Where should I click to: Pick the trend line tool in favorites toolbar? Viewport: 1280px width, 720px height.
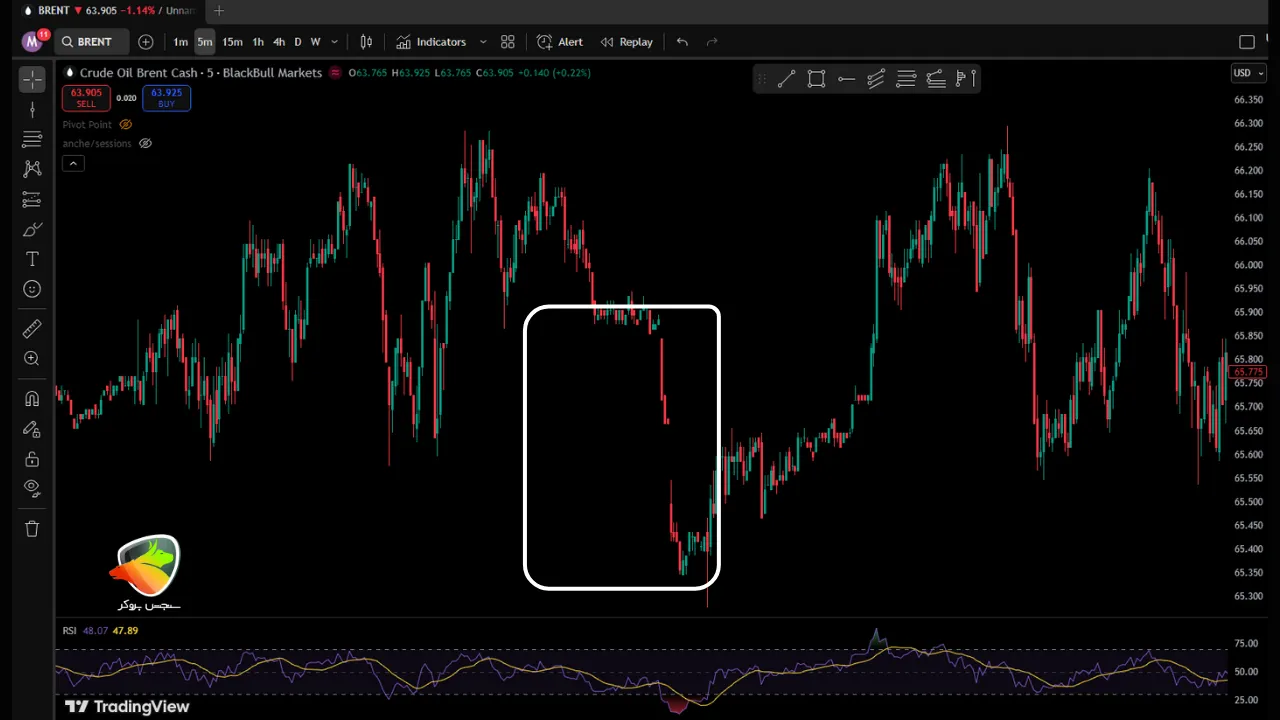click(786, 79)
